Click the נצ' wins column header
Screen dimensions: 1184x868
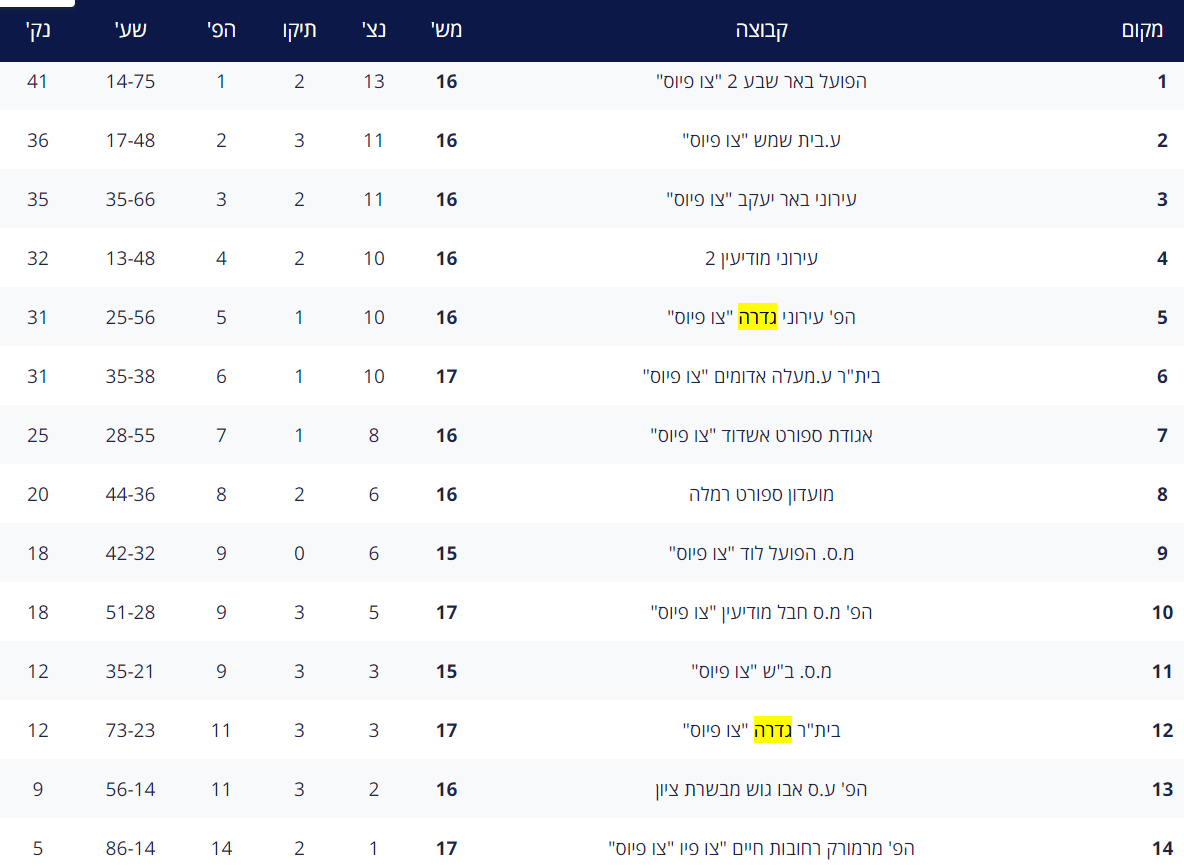click(374, 29)
